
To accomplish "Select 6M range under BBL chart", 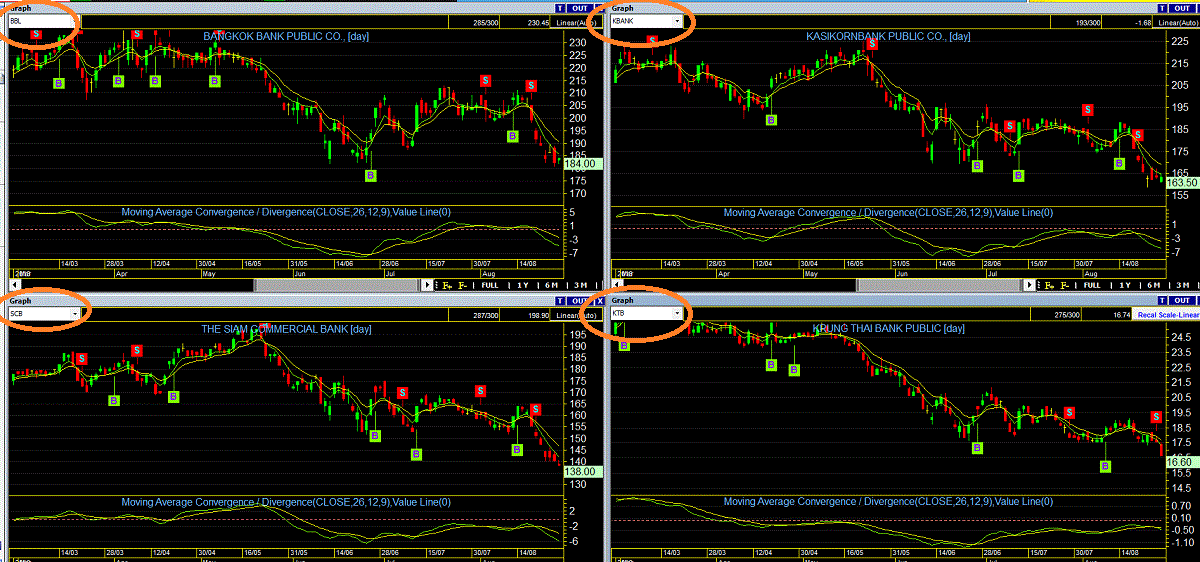I will (x=551, y=285).
